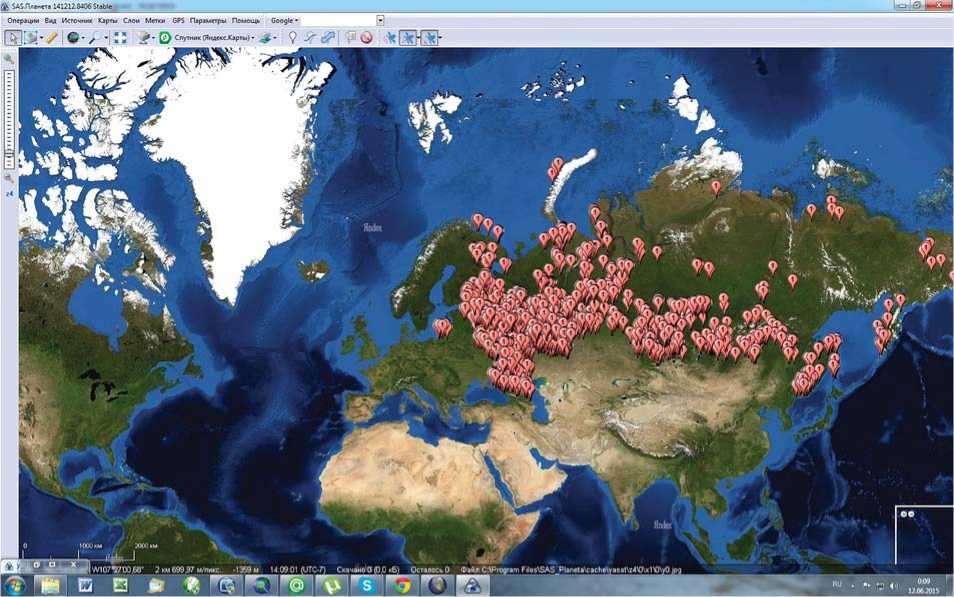Image resolution: width=954 pixels, height=597 pixels.
Task: Open the placemark manager icon
Action: tap(350, 37)
